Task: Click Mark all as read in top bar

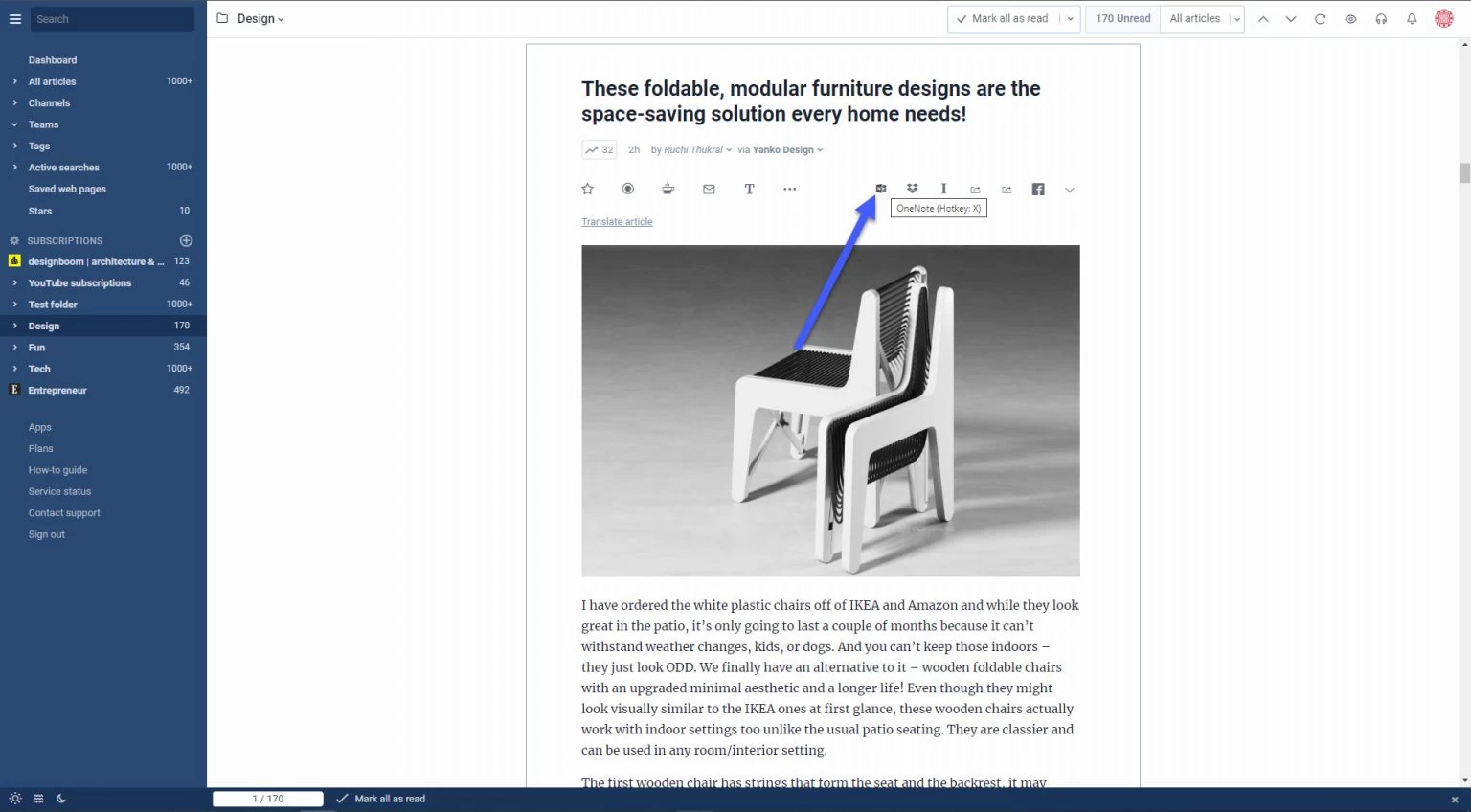Action: click(x=1005, y=19)
